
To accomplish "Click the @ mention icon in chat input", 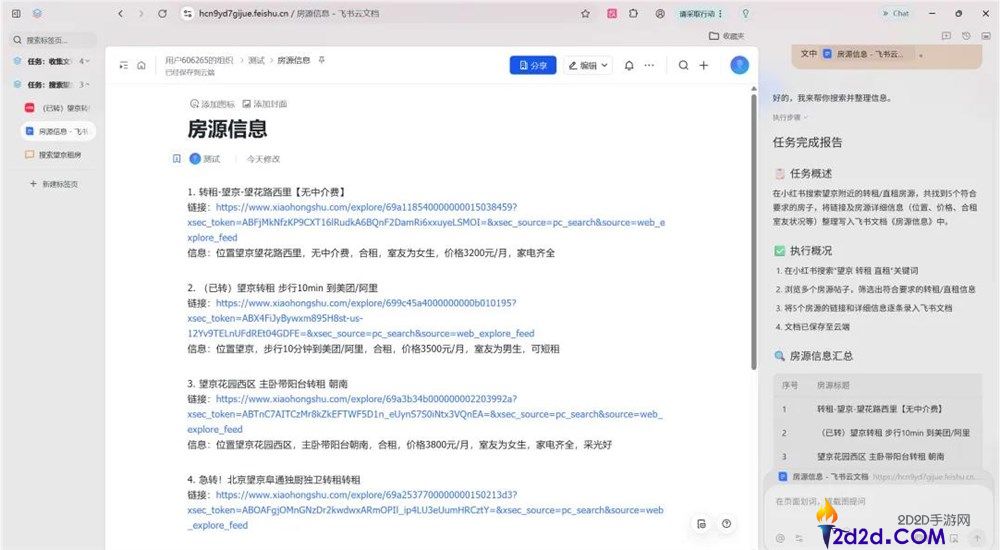I will coord(780,539).
